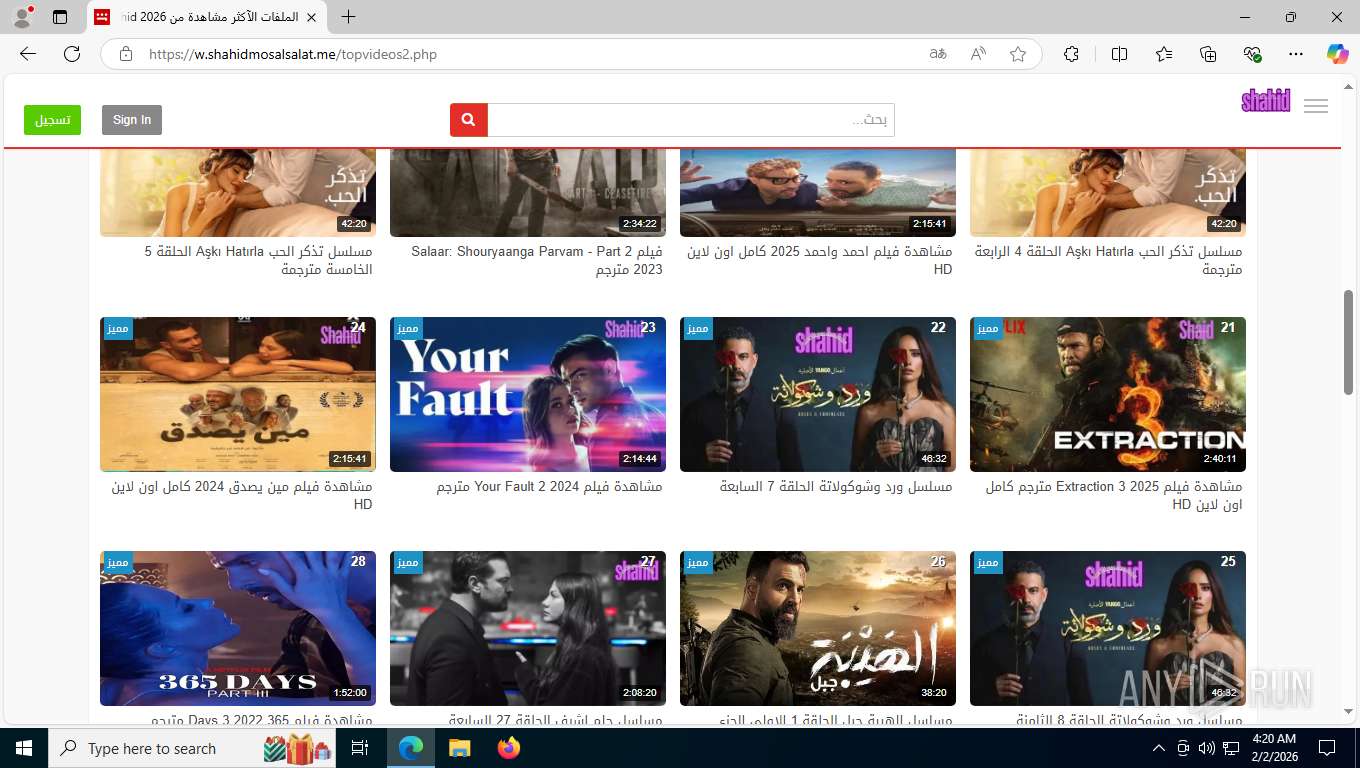This screenshot has width=1360, height=768.
Task: Open مين يصدق thumbnail numbered 24
Action: pyautogui.click(x=238, y=394)
